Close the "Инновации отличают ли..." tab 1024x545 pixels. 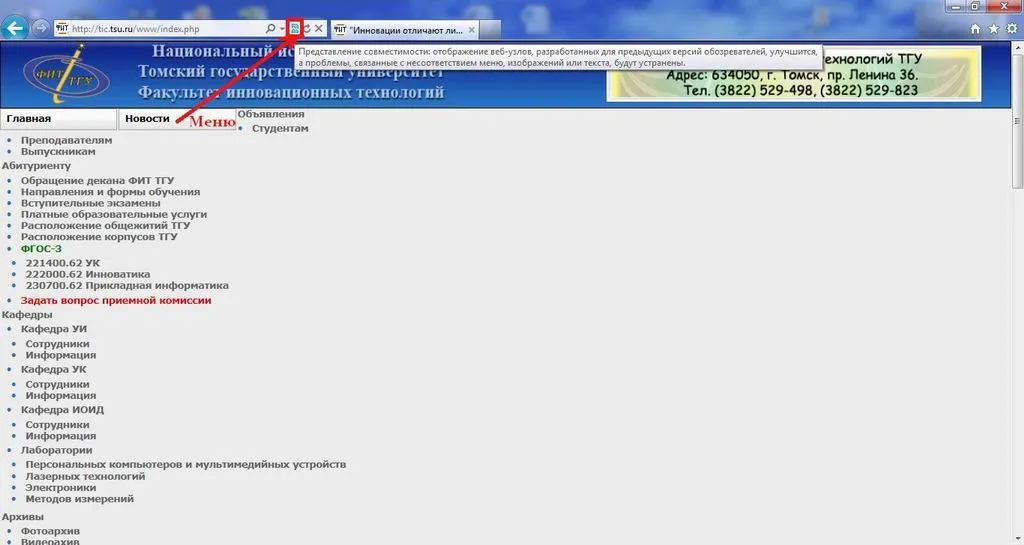click(x=472, y=30)
